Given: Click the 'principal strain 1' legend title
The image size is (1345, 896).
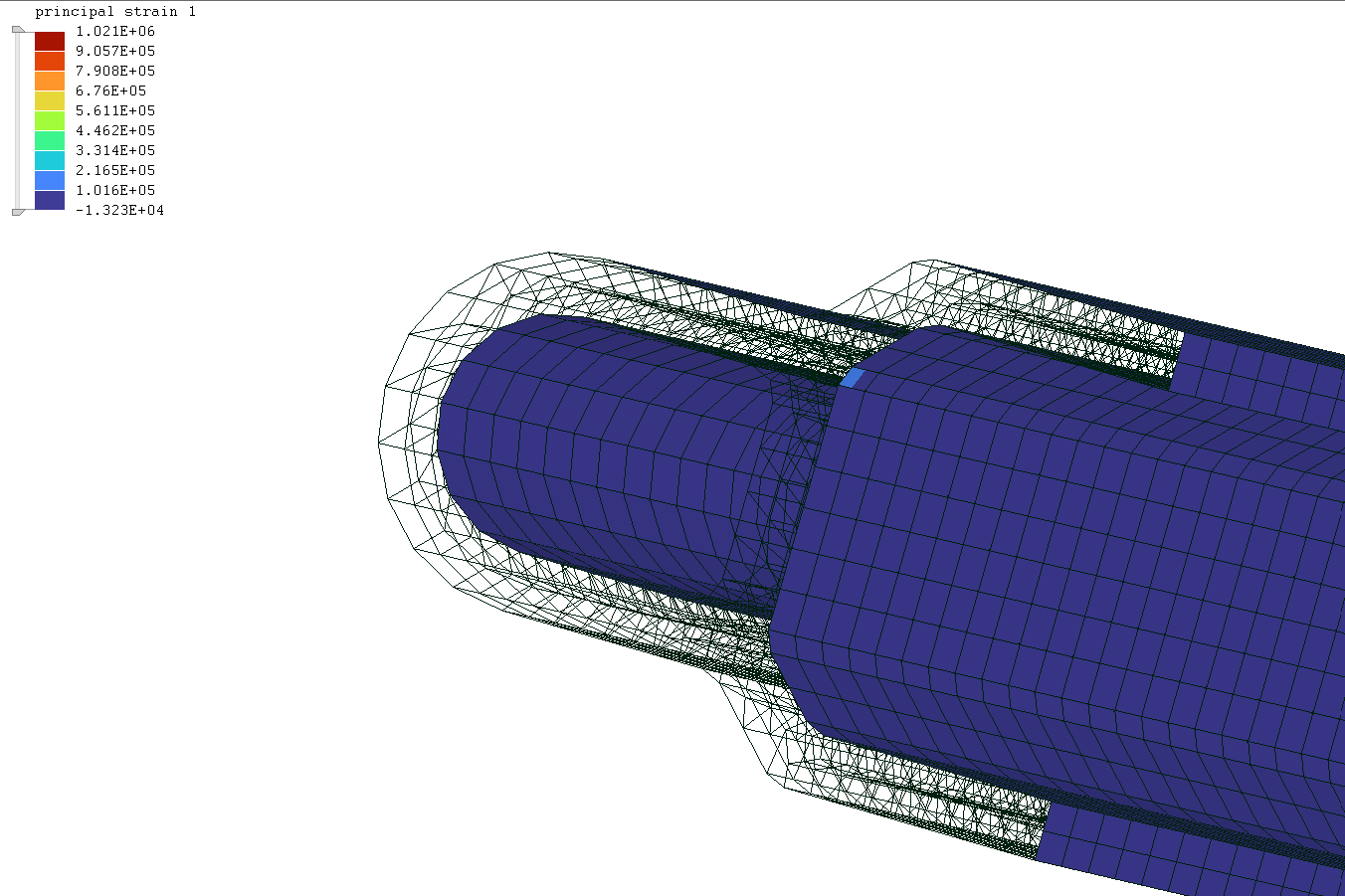Looking at the screenshot, I should click(x=115, y=12).
